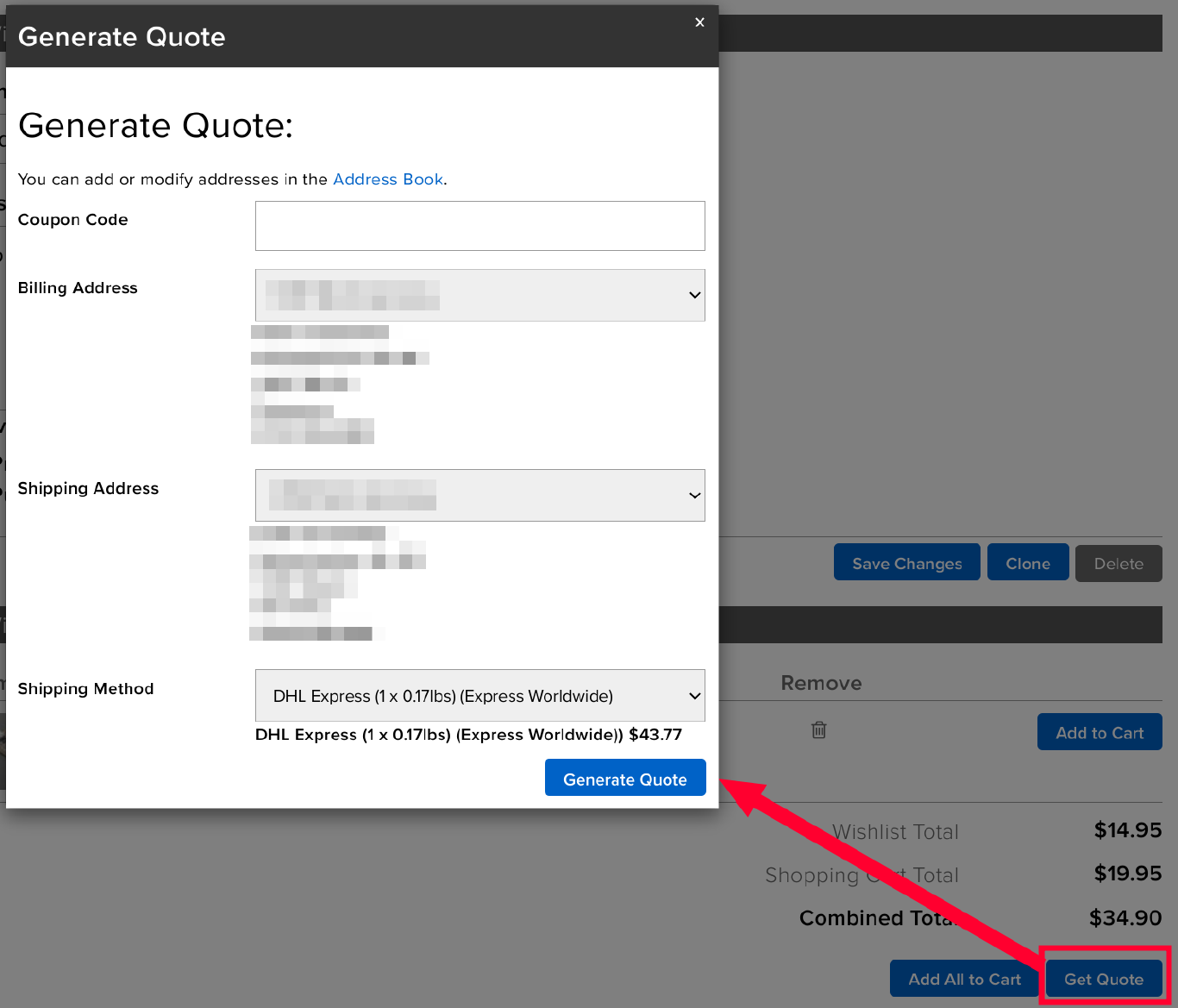Click the Save Changes button
1178x1008 pixels.
(906, 562)
